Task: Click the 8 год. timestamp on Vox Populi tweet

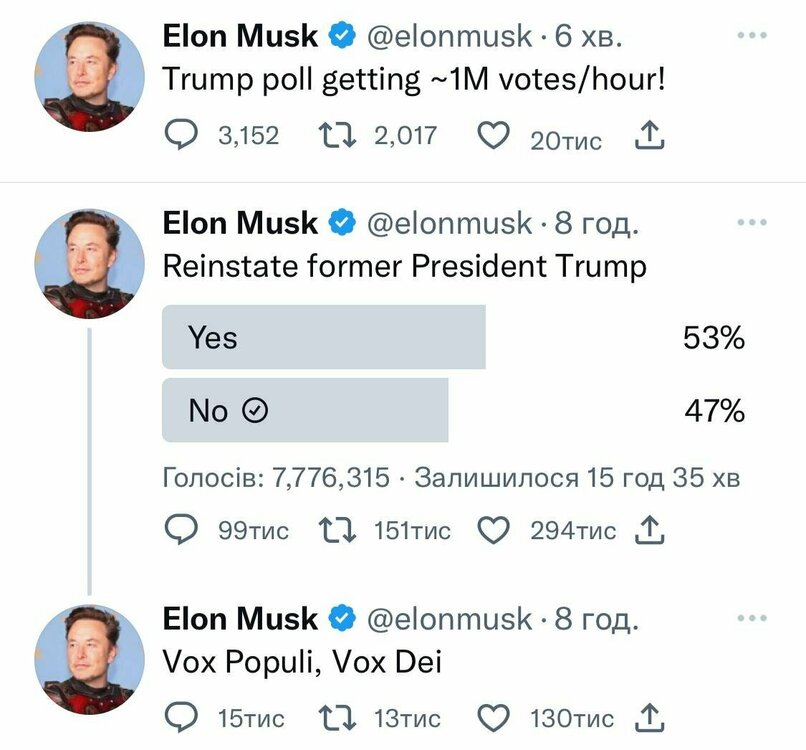Action: click(x=596, y=620)
